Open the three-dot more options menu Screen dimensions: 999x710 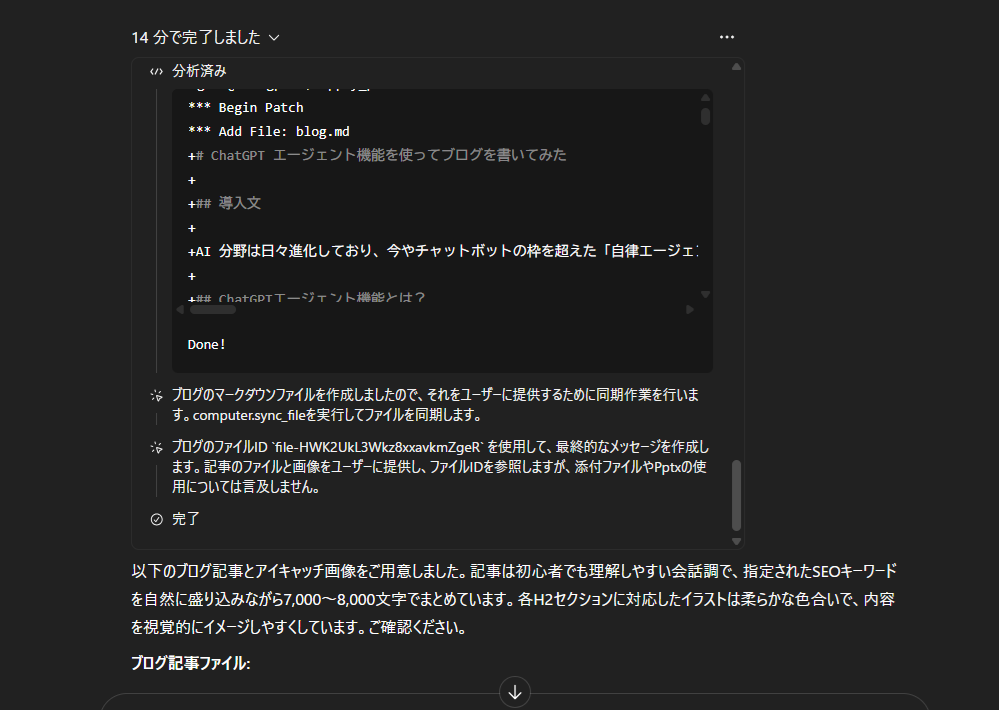[726, 37]
